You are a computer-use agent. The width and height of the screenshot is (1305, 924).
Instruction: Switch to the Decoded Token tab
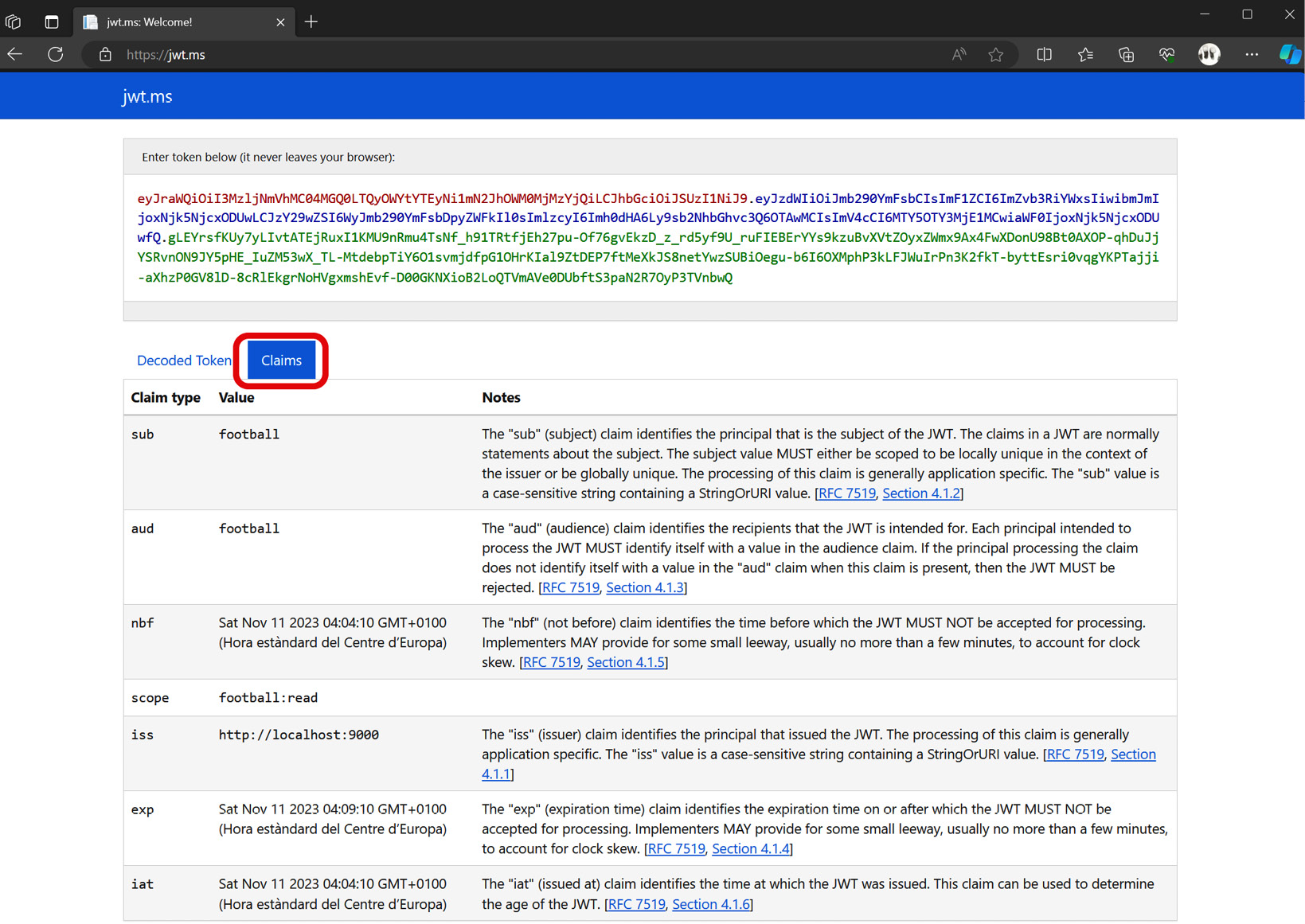[x=184, y=361]
